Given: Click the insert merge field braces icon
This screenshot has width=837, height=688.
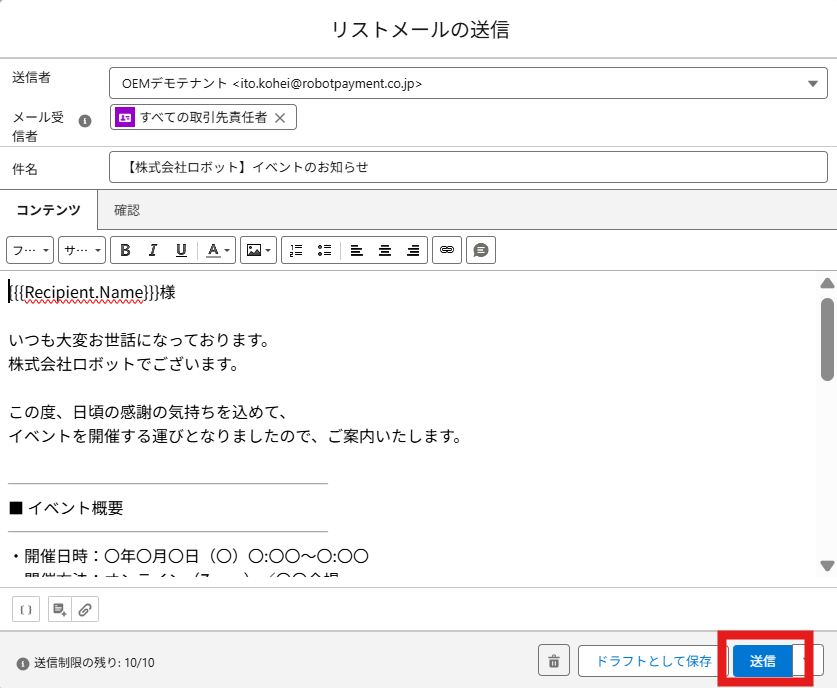Looking at the screenshot, I should 26,608.
